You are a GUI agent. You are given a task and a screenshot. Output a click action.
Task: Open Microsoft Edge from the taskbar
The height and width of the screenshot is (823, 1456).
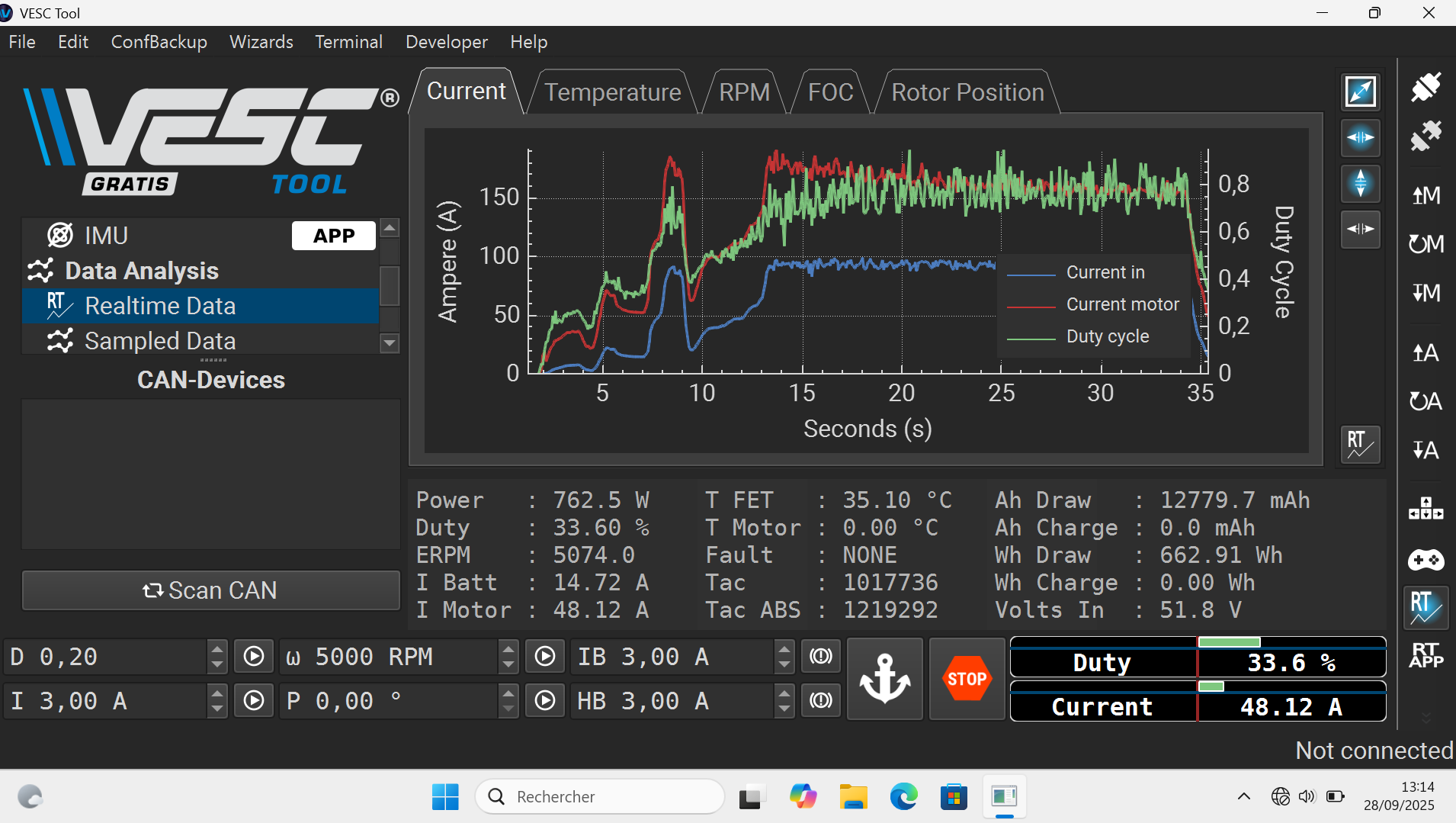[x=904, y=797]
